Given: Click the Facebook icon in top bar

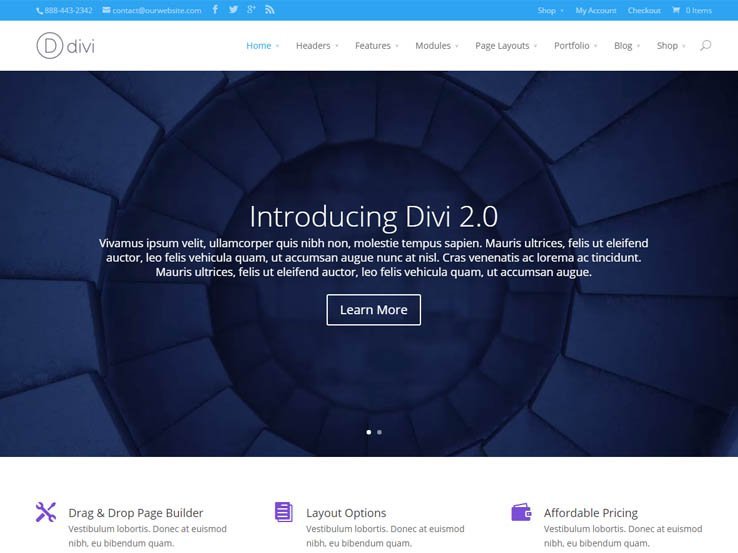Looking at the screenshot, I should click(215, 9).
